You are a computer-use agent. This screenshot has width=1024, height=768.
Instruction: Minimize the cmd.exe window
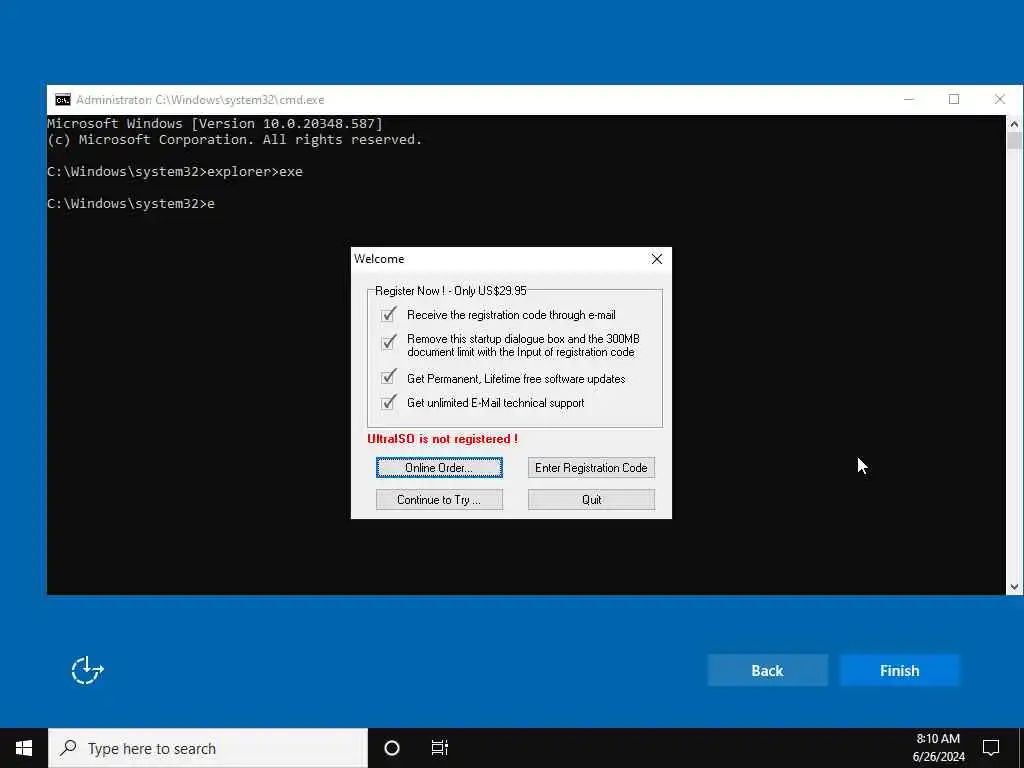909,99
